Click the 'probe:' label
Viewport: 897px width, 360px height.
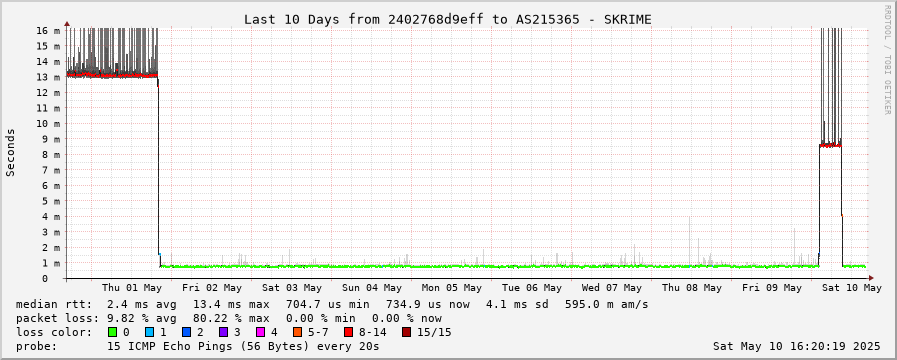coord(36,346)
